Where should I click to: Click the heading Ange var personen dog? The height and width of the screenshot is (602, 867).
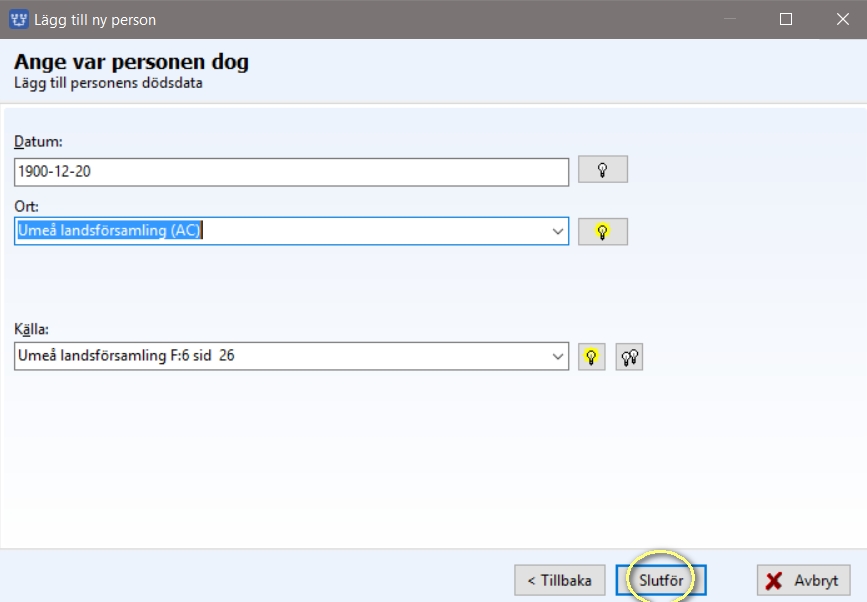(132, 61)
